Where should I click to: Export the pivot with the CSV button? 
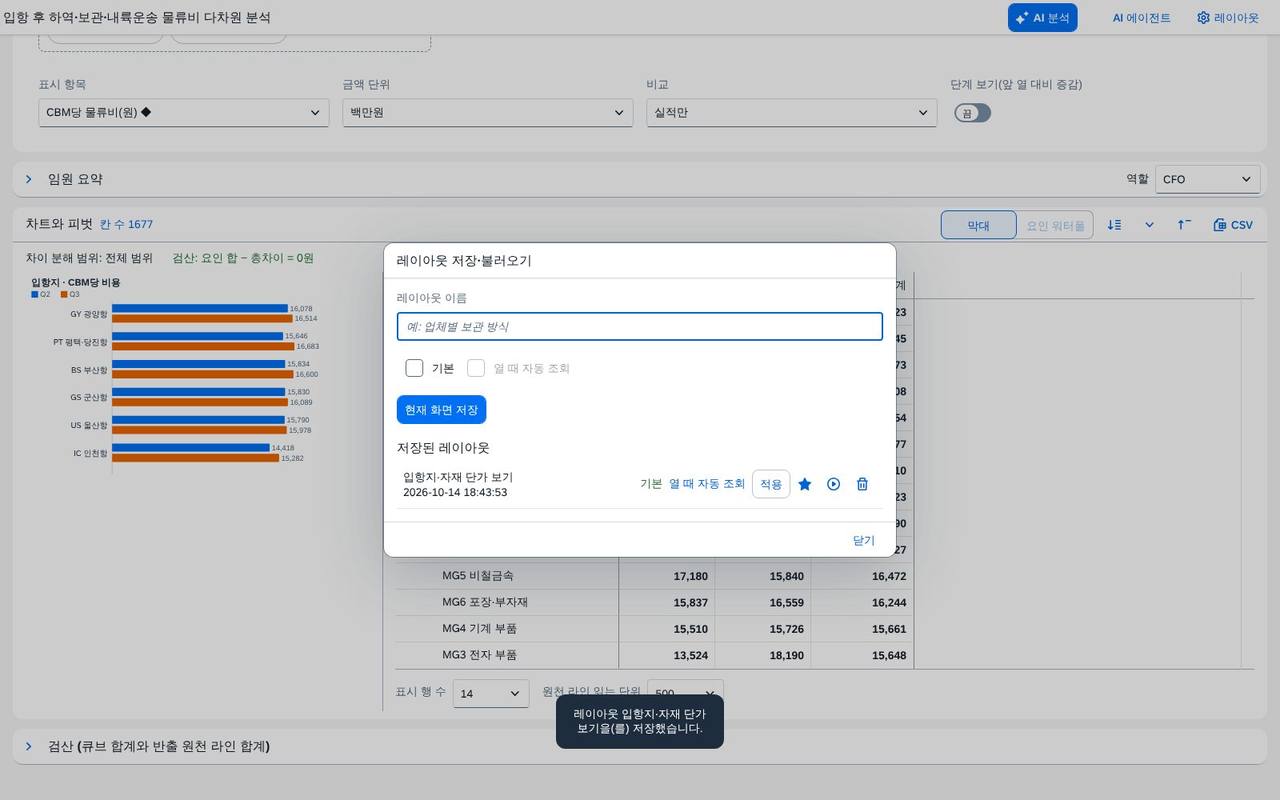pyautogui.click(x=1233, y=225)
